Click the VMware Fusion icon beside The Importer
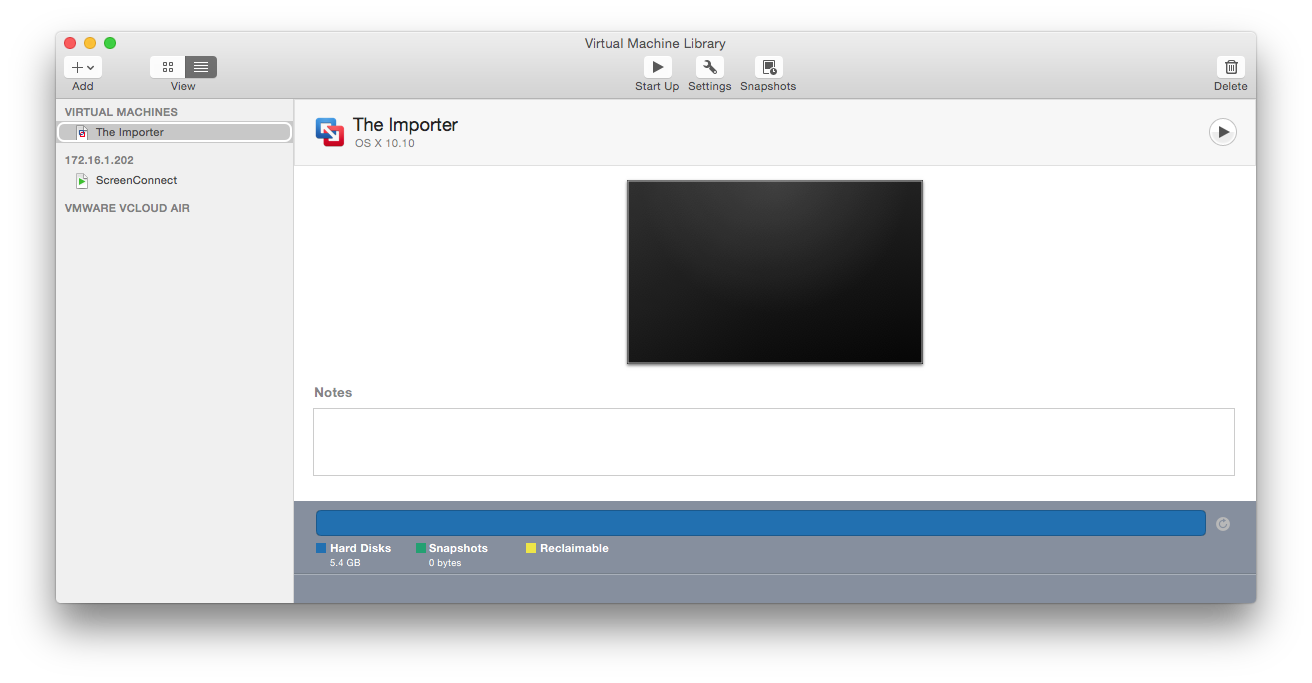Screen dimensions: 1312x683 pyautogui.click(x=330, y=132)
